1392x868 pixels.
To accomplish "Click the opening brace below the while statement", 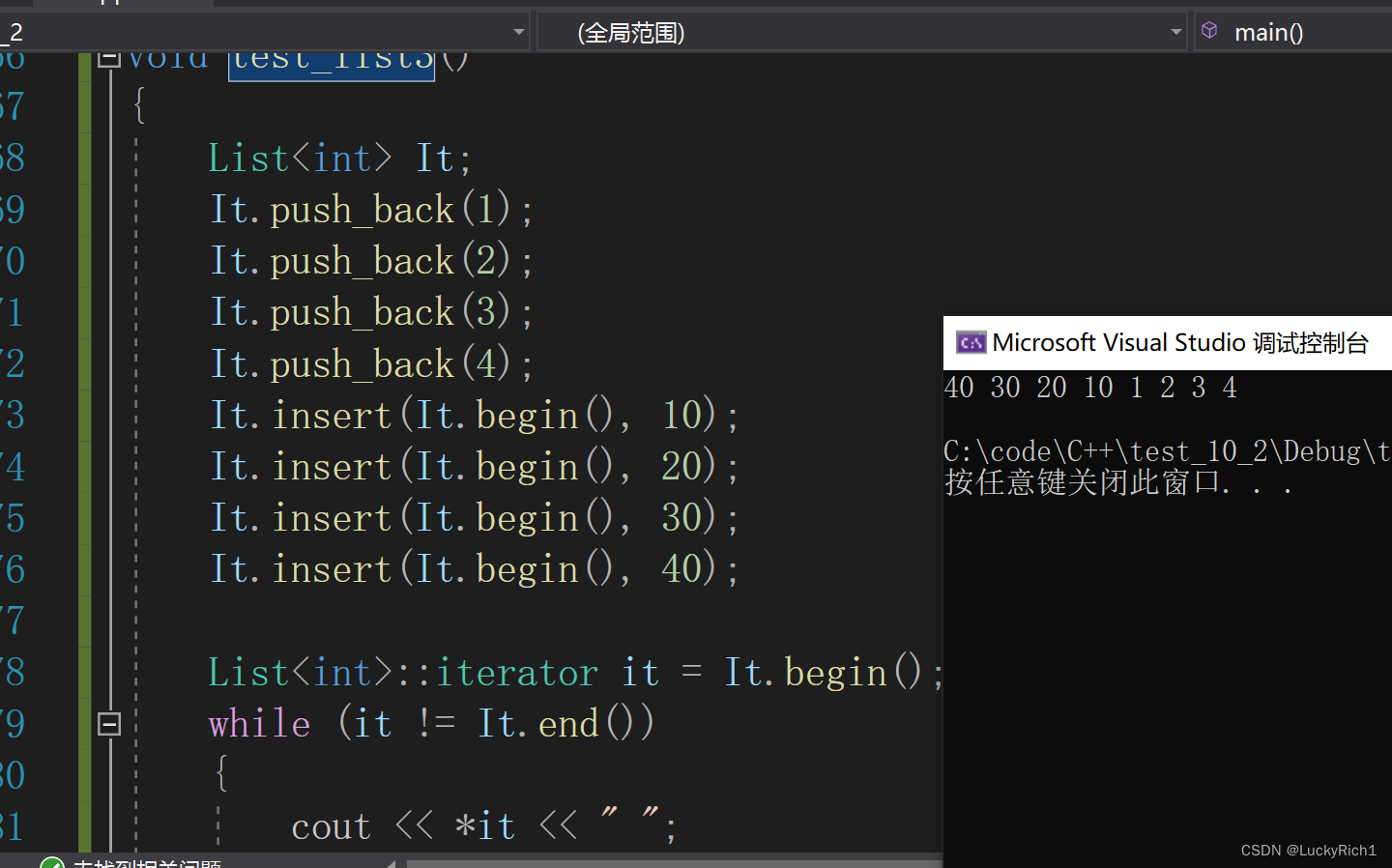I will 221,773.
